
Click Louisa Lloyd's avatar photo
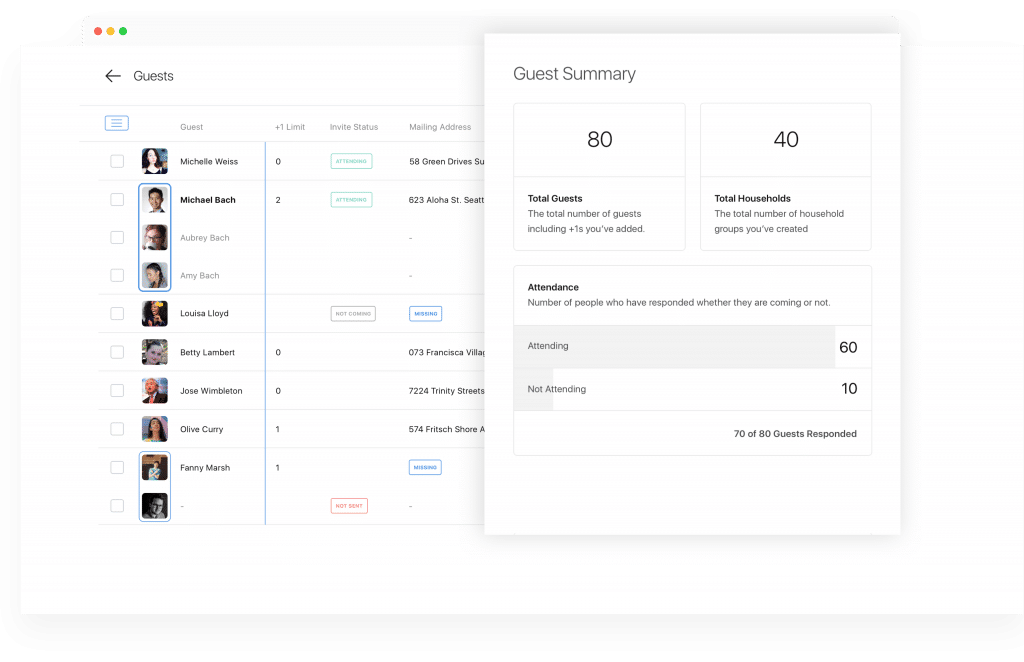click(x=154, y=313)
